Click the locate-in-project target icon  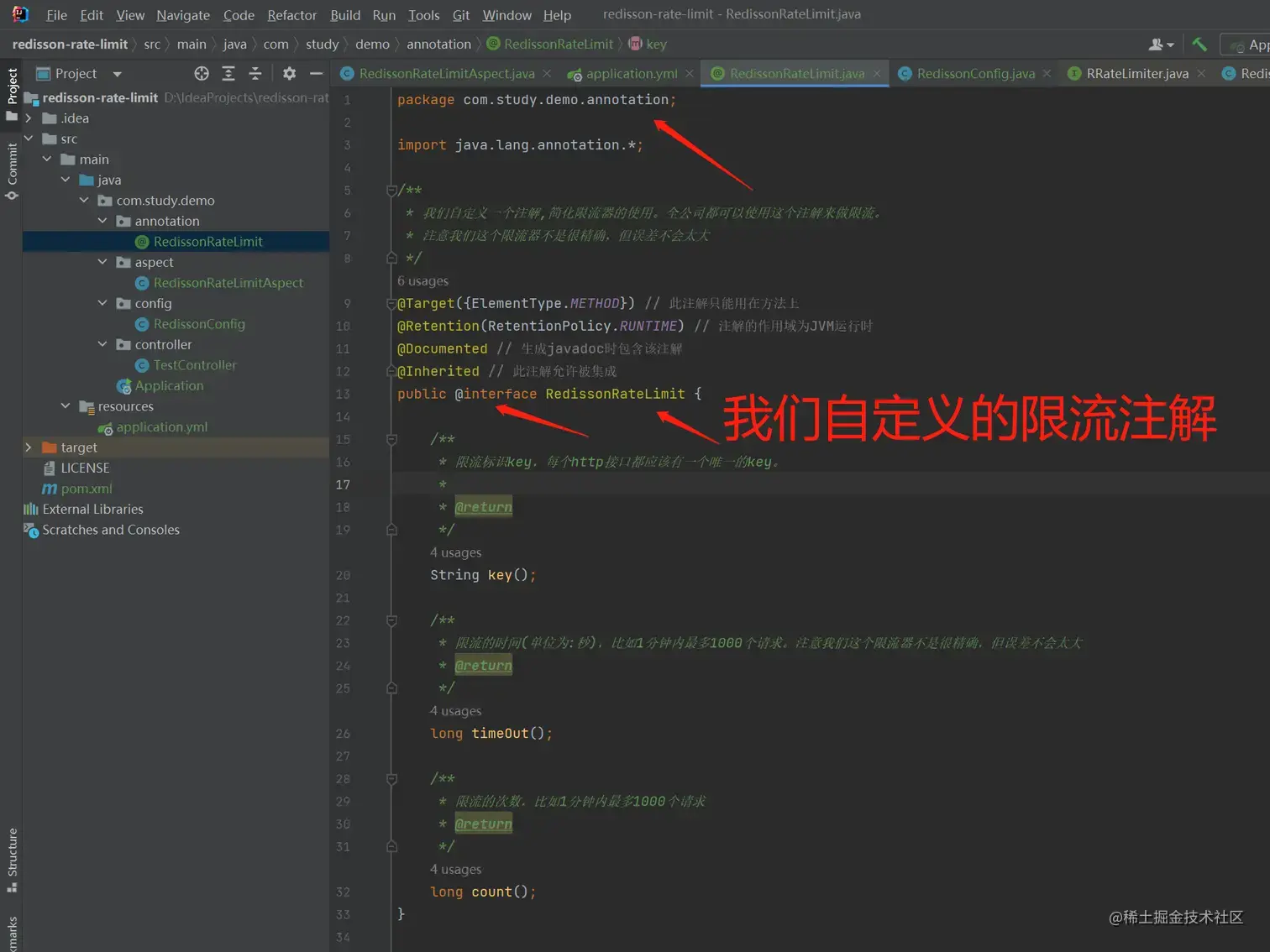202,74
